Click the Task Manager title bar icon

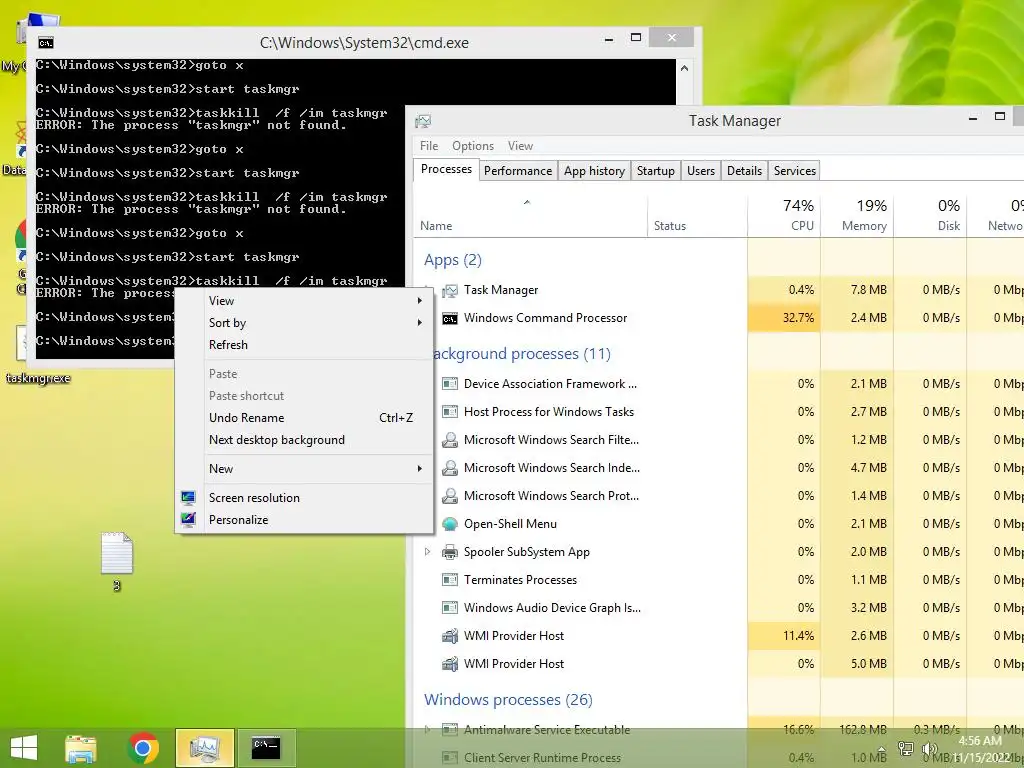pyautogui.click(x=423, y=121)
